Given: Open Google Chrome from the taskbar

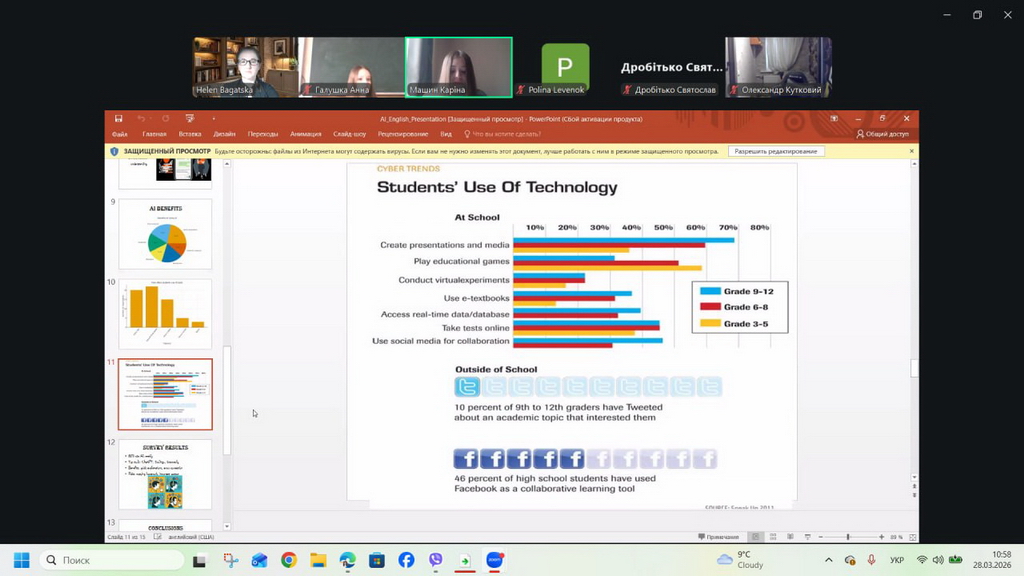Looking at the screenshot, I should 288,560.
